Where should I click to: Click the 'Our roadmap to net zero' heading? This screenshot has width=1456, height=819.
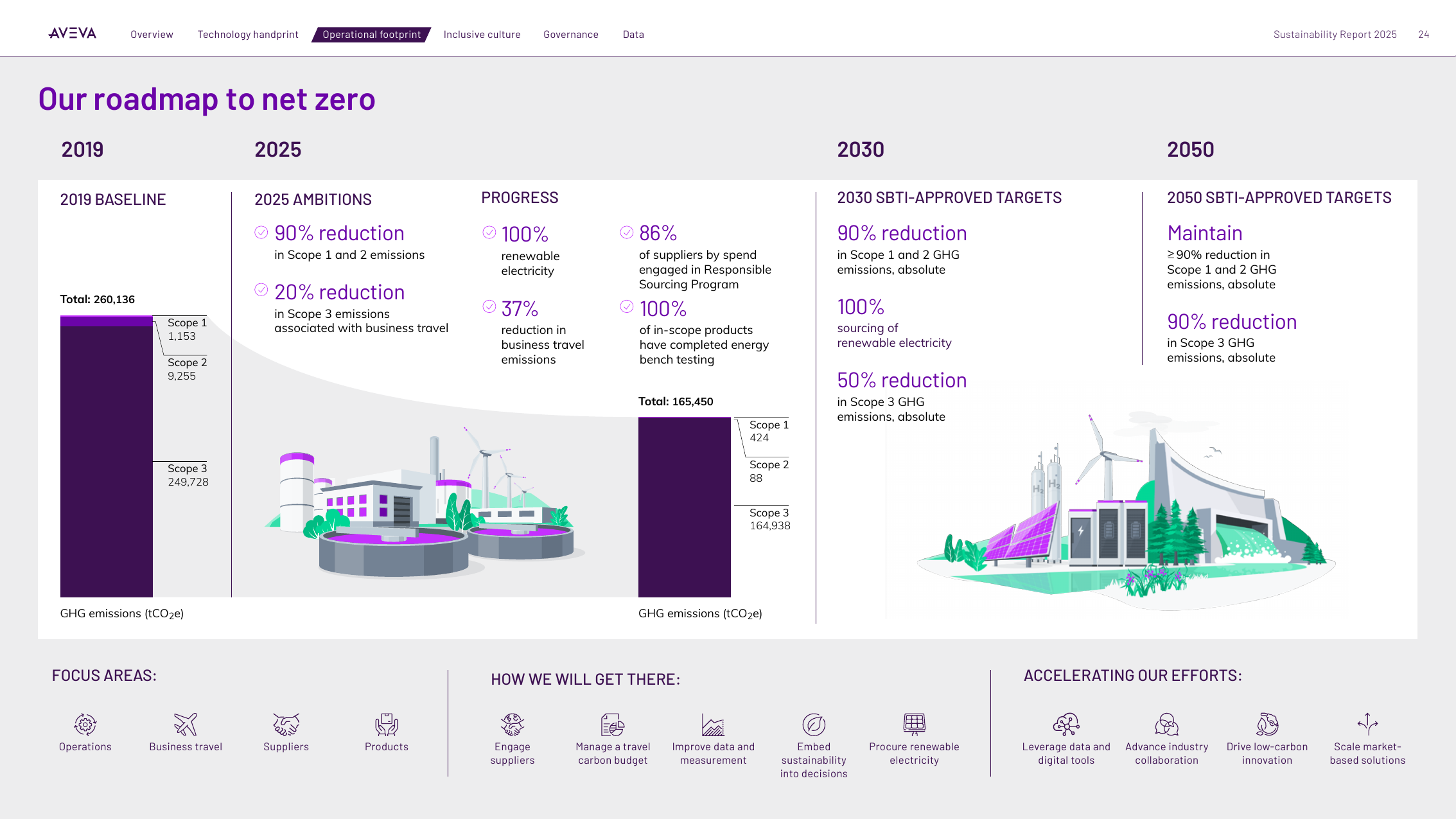click(207, 100)
